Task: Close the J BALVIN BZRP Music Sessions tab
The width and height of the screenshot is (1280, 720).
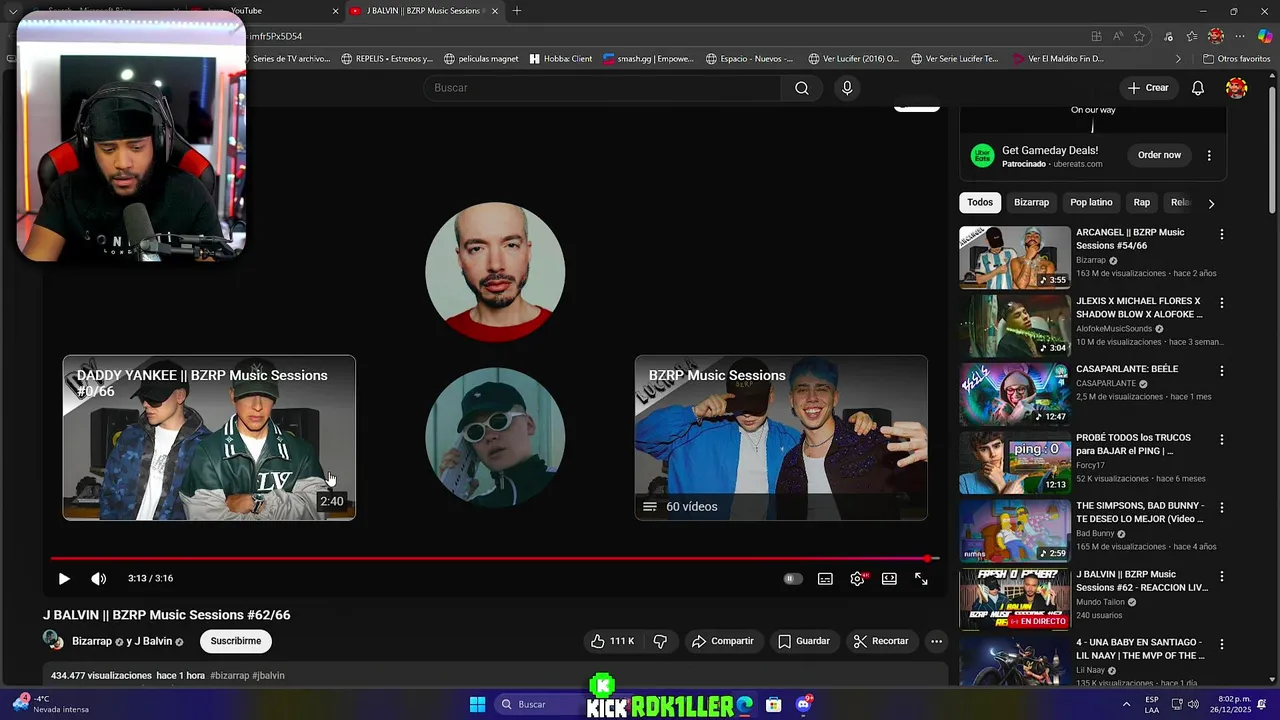Action: pyautogui.click(x=494, y=11)
